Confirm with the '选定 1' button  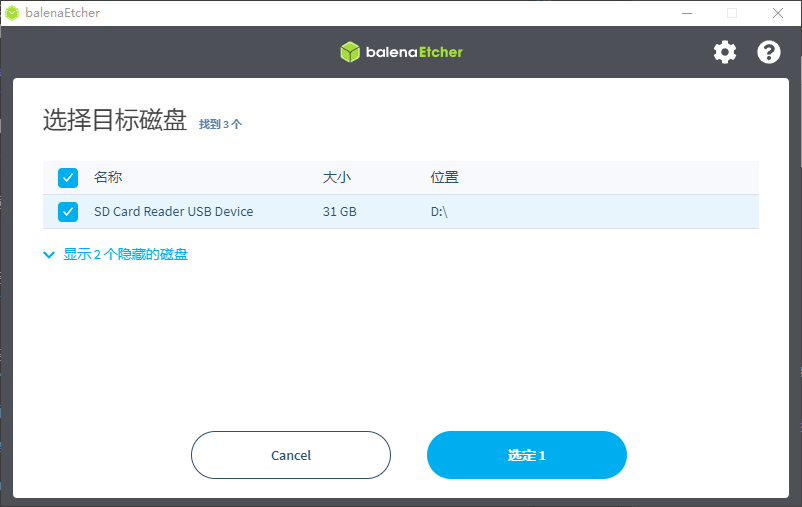(527, 455)
